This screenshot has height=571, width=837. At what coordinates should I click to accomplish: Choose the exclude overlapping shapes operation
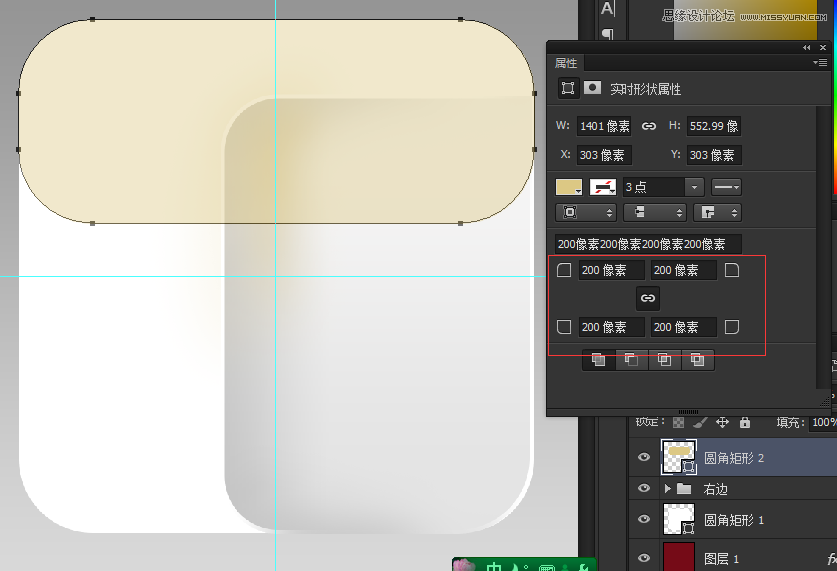(697, 360)
